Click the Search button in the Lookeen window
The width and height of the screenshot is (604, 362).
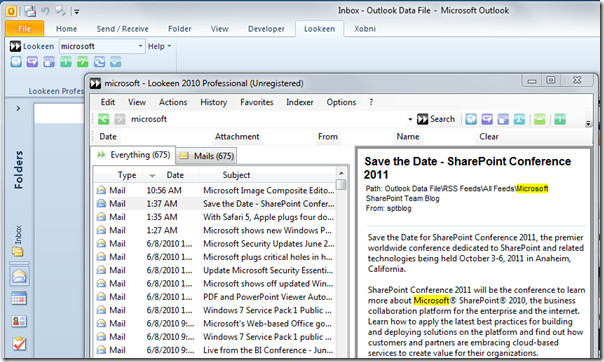point(436,119)
